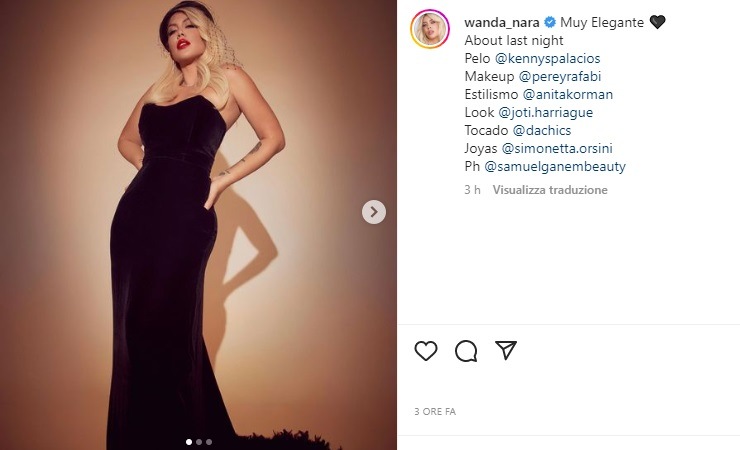Screen dimensions: 740x450
Task: Open comments with the speech bubble icon
Action: [x=466, y=351]
